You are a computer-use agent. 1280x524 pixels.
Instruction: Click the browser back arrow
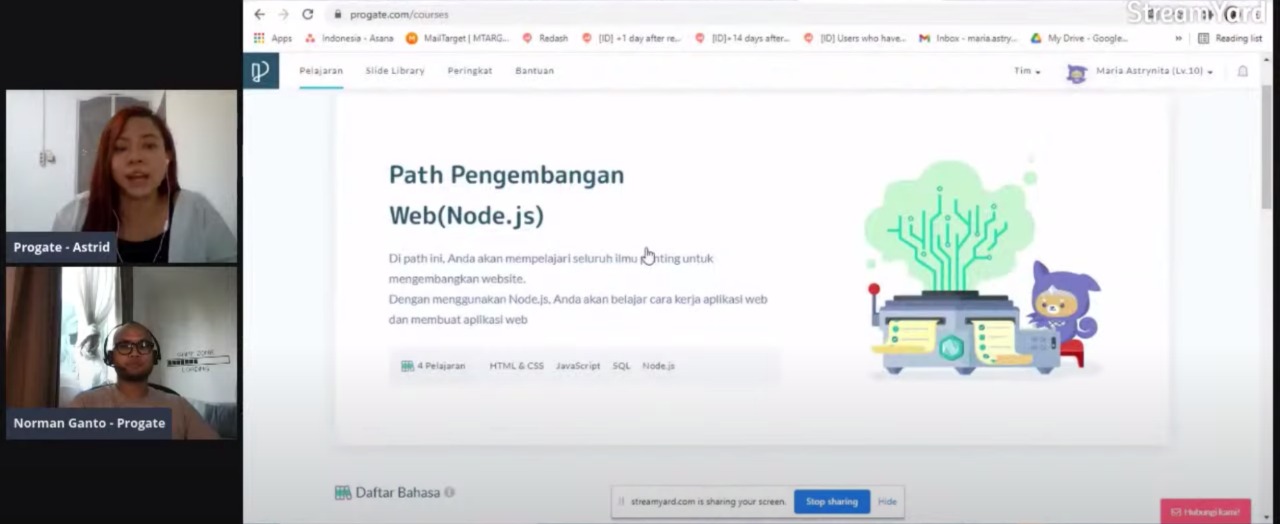tap(260, 14)
